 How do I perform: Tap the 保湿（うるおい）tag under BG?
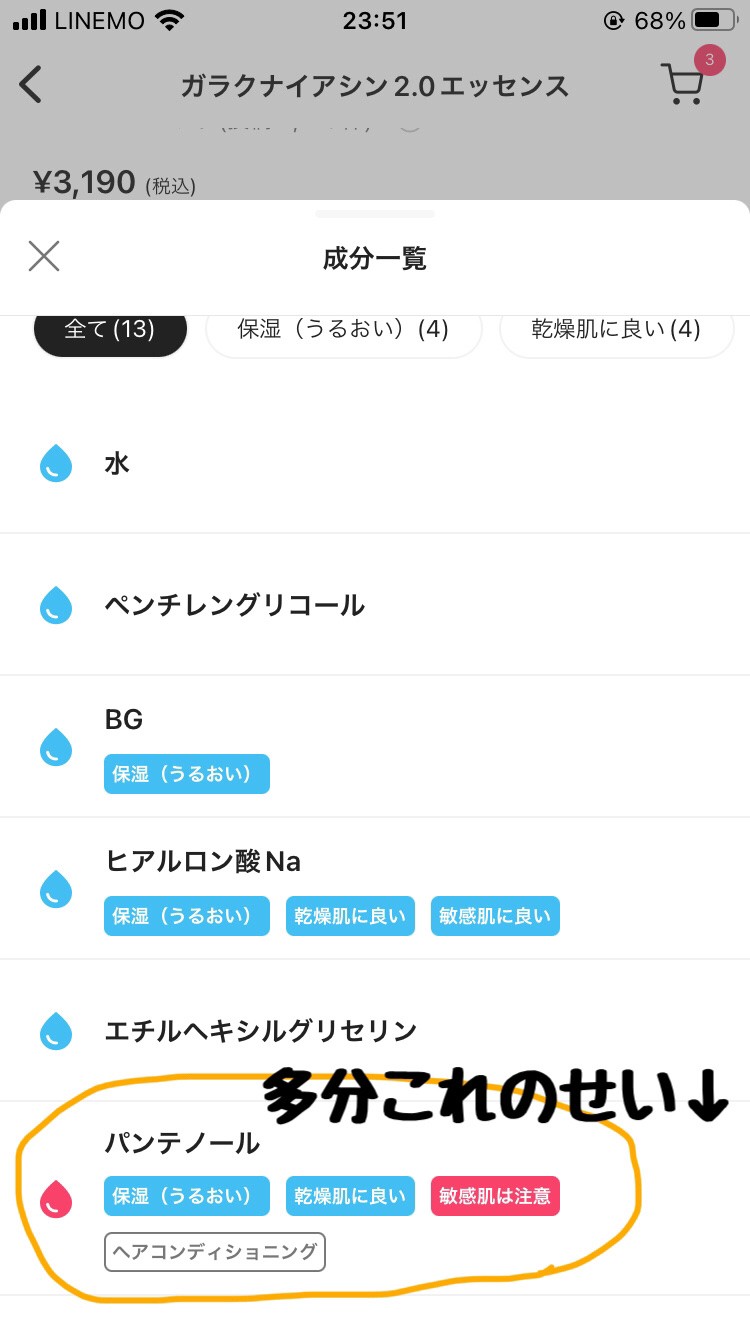tap(187, 774)
